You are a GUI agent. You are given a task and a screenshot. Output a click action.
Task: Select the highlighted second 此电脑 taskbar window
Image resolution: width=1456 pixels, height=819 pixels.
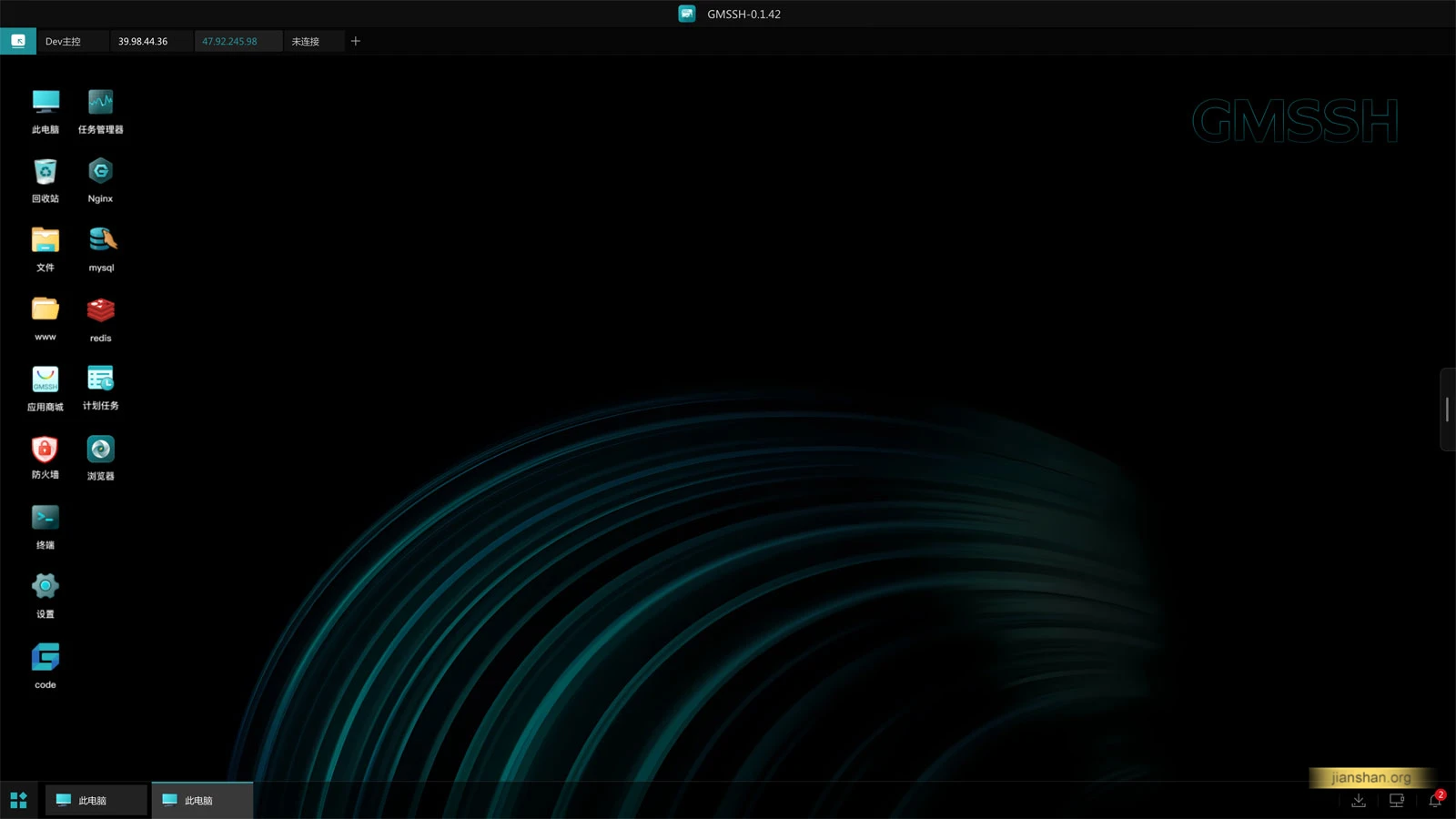(202, 800)
